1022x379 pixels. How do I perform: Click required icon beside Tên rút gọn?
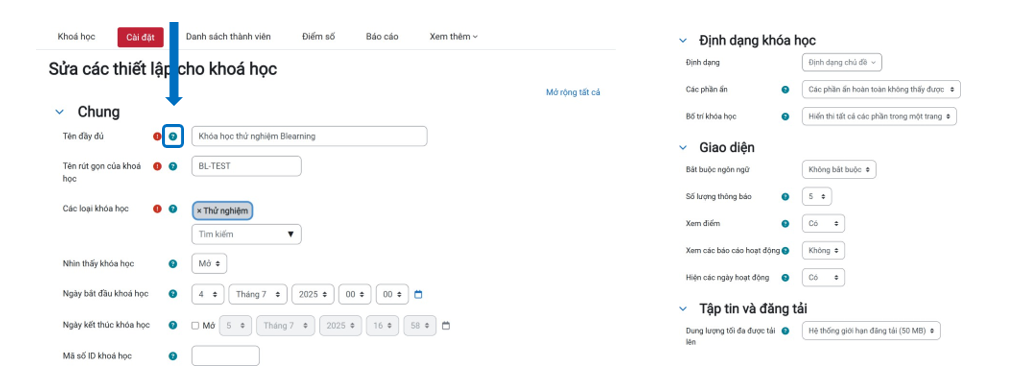[x=157, y=166]
